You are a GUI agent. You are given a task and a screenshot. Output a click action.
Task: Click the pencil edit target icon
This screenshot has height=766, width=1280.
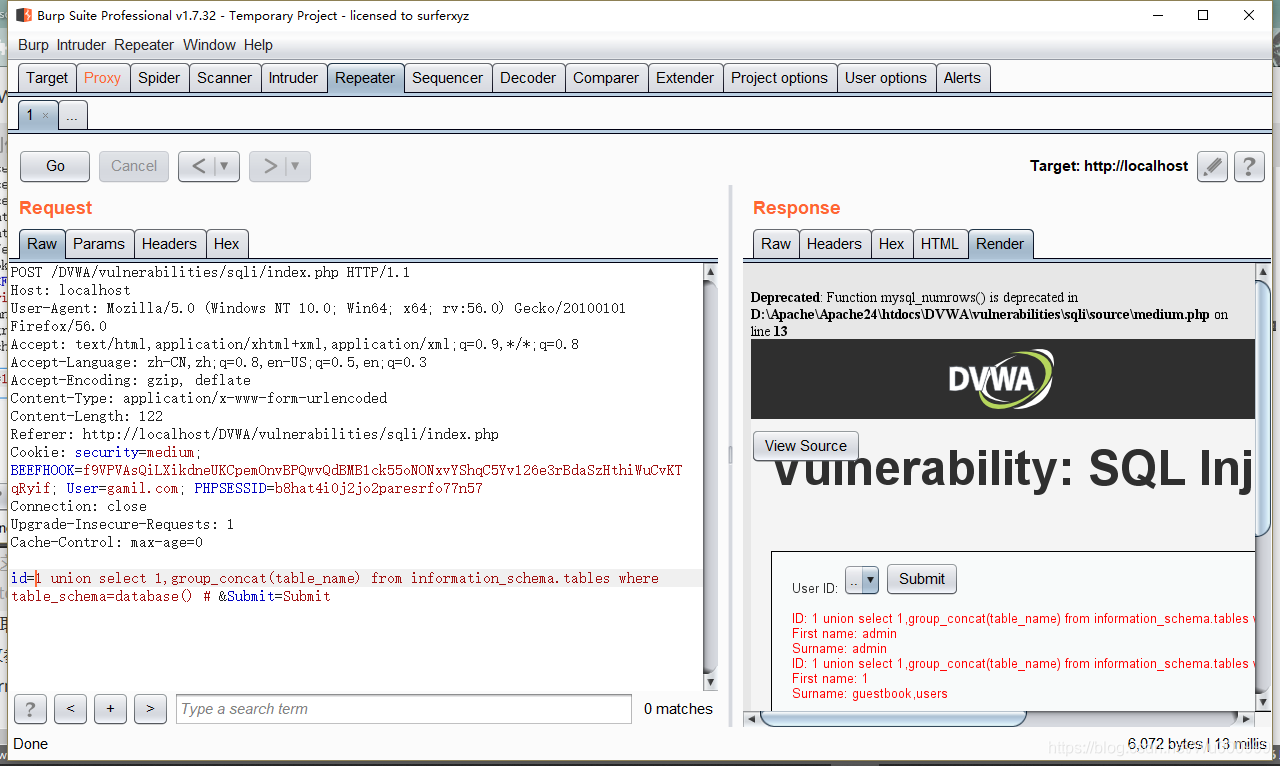pyautogui.click(x=1212, y=166)
